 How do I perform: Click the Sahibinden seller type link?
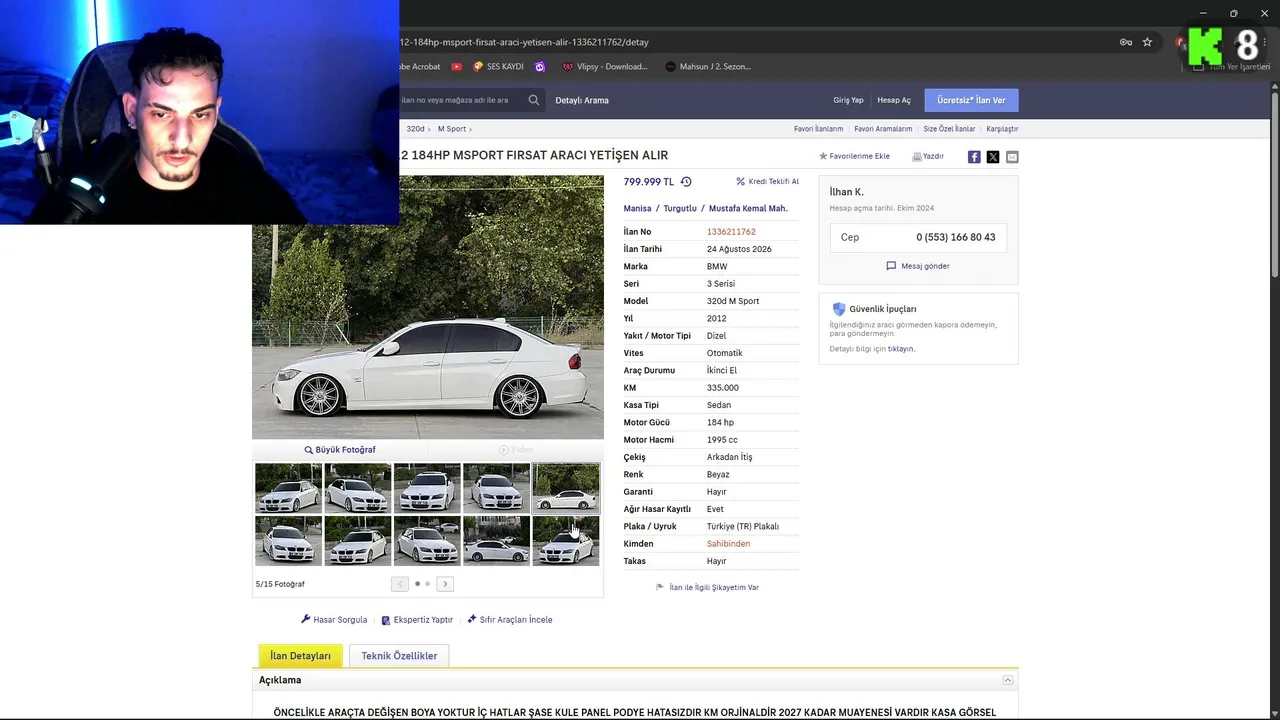(728, 544)
